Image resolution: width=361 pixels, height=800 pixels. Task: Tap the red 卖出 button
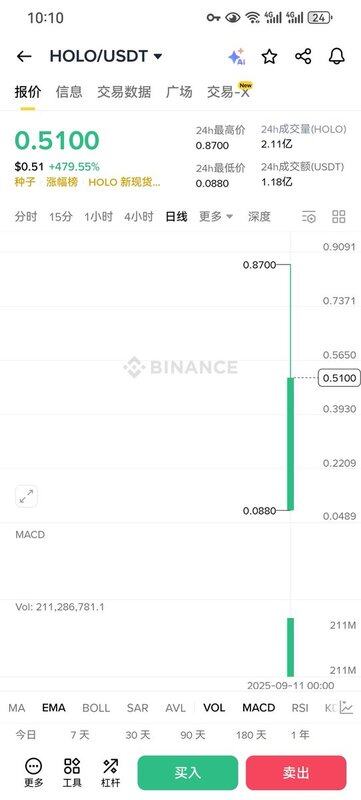[x=296, y=772]
